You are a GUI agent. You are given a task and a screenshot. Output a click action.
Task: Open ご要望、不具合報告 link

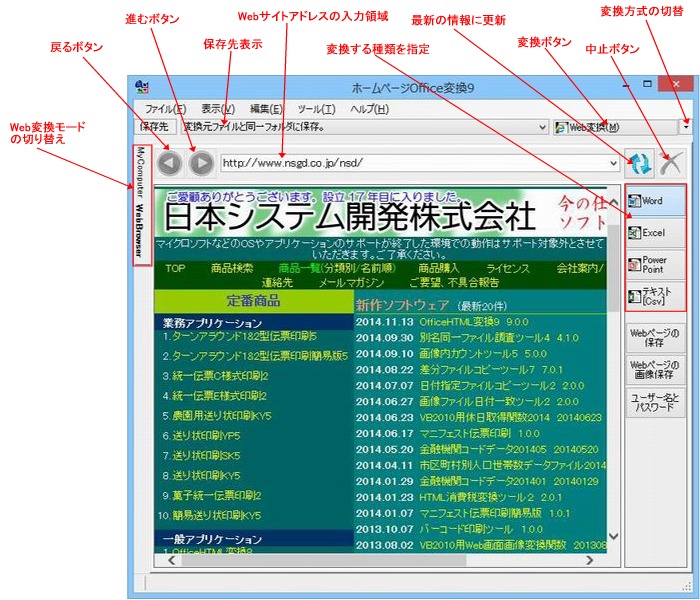454,283
